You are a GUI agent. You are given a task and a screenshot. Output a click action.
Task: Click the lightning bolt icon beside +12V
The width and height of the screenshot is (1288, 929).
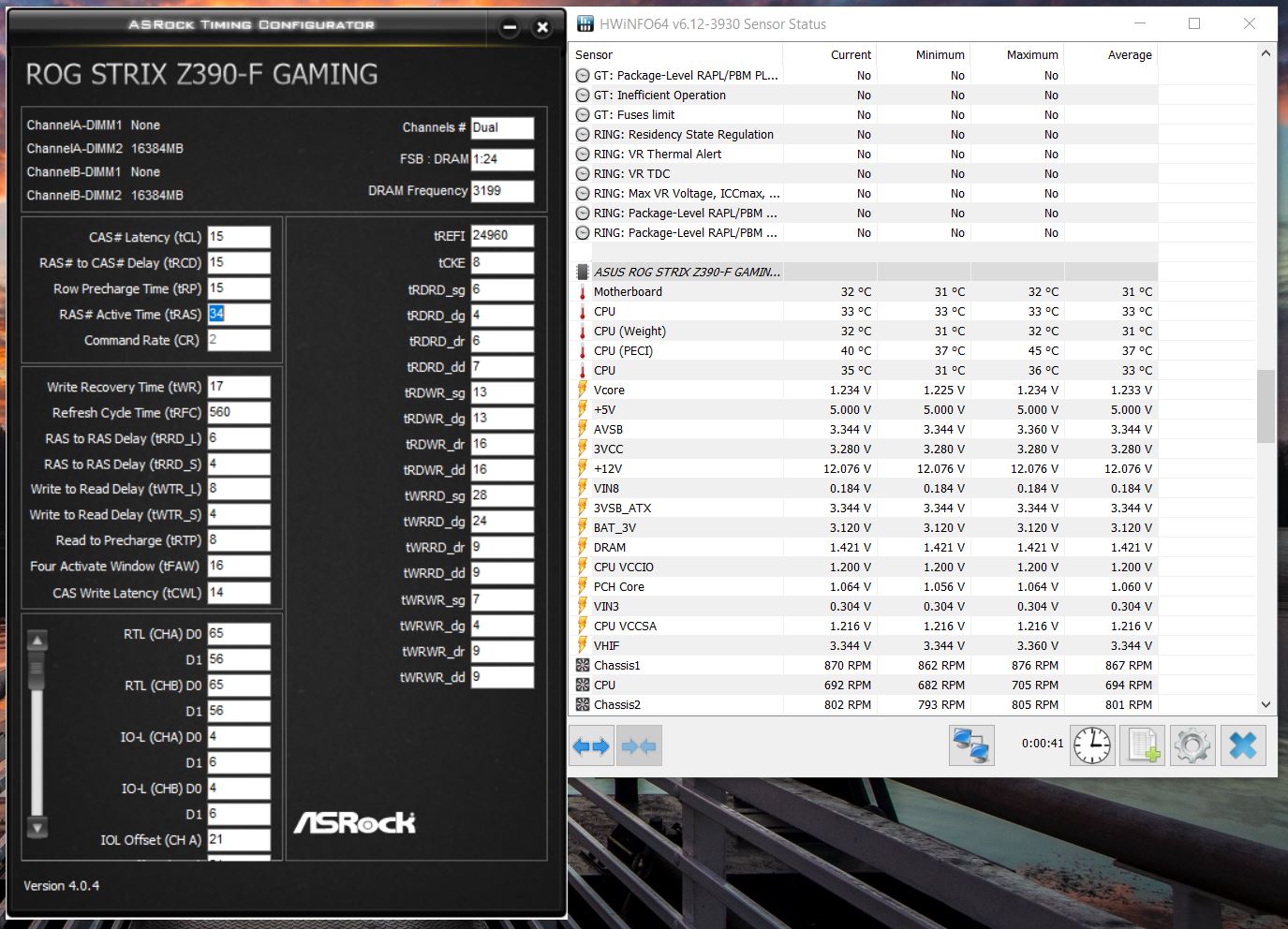[583, 469]
